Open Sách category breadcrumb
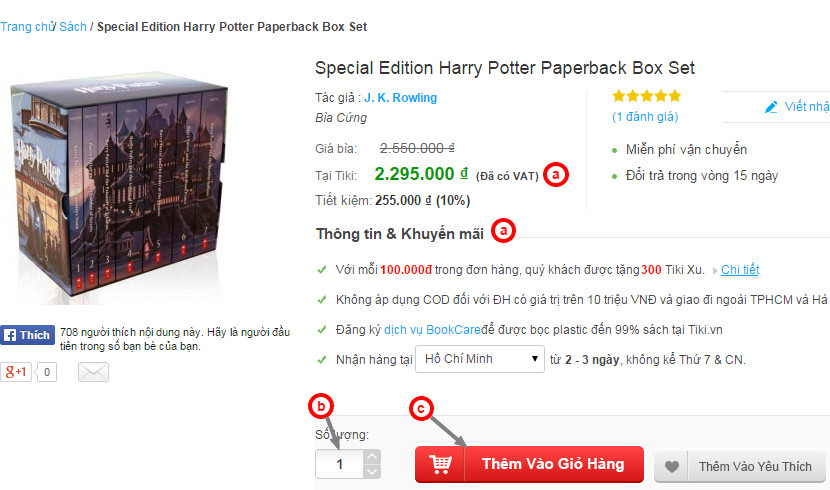 73,26
